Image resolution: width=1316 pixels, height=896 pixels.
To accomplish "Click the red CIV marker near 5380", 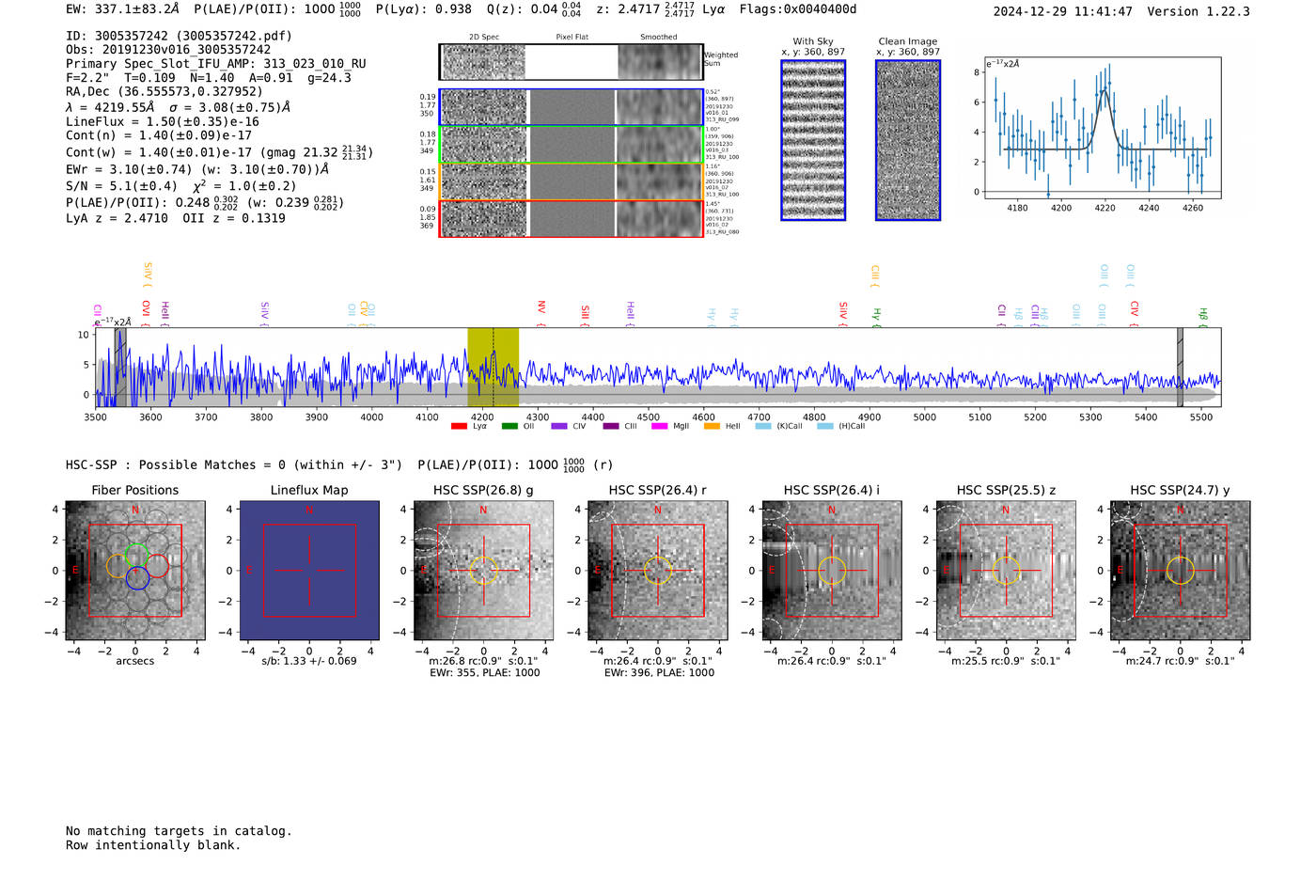I will click(x=1135, y=313).
